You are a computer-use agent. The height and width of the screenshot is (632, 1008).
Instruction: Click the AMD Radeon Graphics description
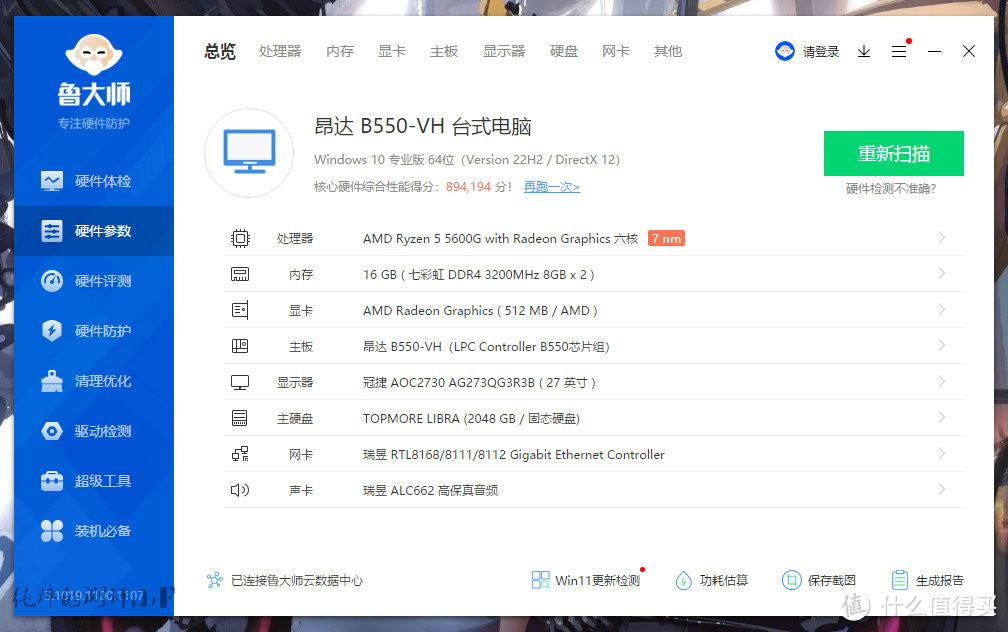point(480,311)
